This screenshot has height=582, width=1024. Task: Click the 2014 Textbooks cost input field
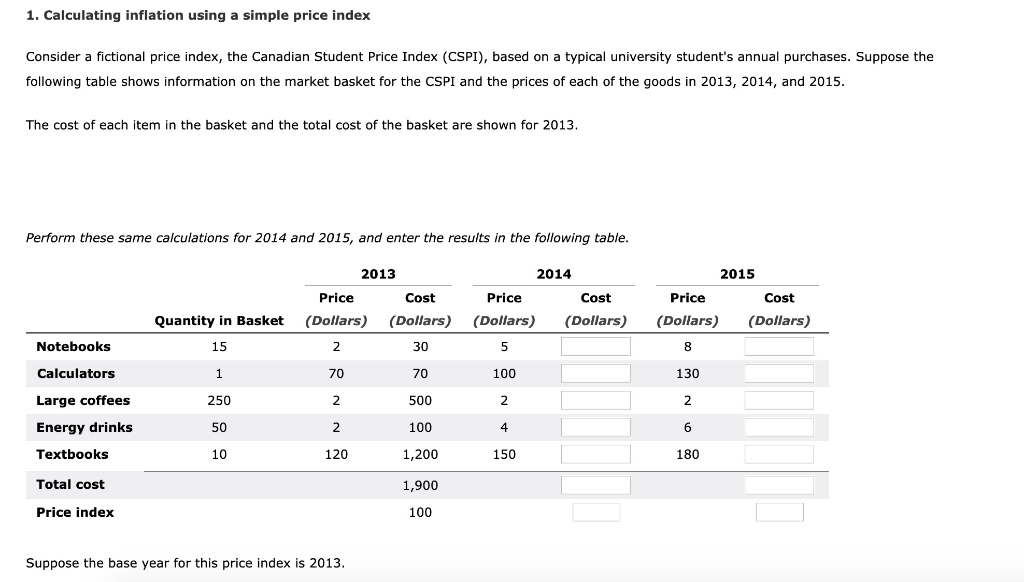596,453
